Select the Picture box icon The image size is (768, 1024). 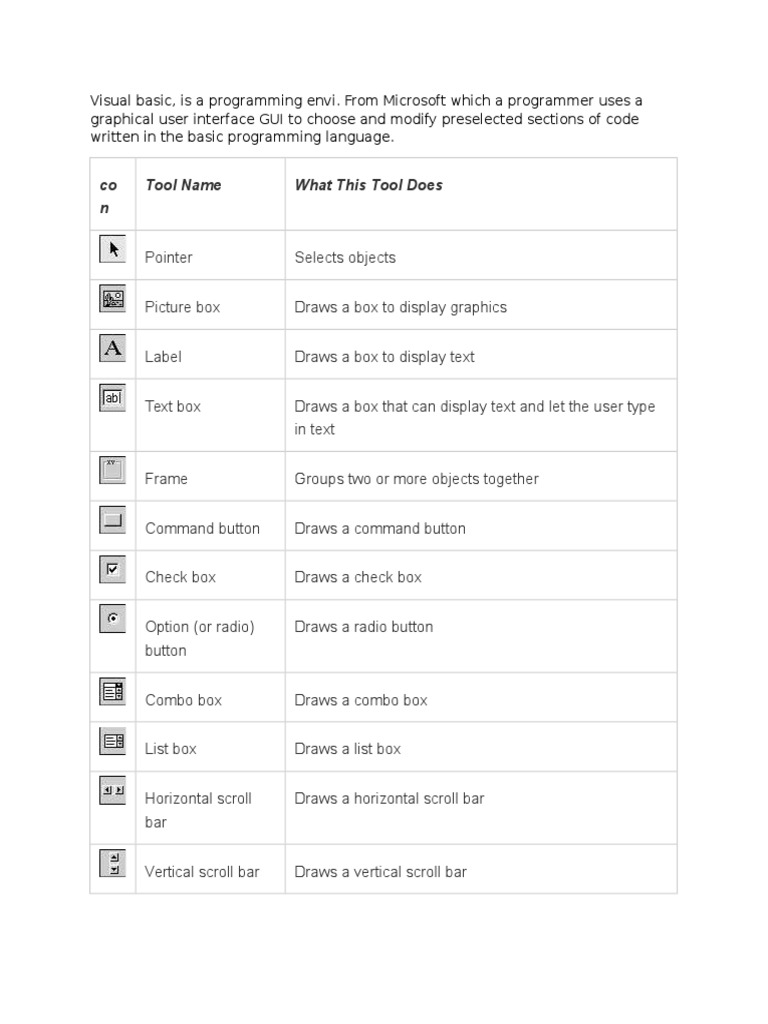tap(113, 299)
